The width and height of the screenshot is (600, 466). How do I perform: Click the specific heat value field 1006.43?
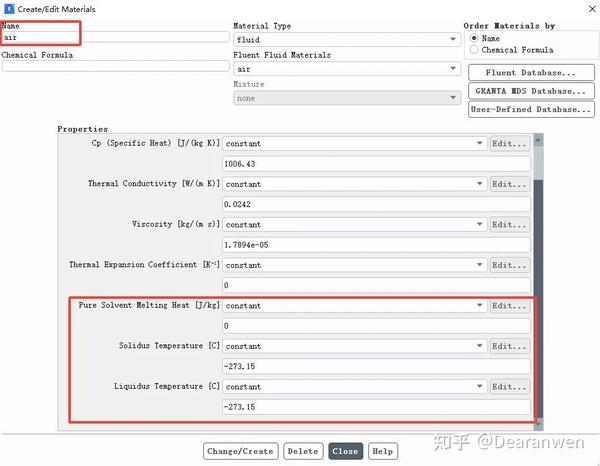pyautogui.click(x=376, y=164)
